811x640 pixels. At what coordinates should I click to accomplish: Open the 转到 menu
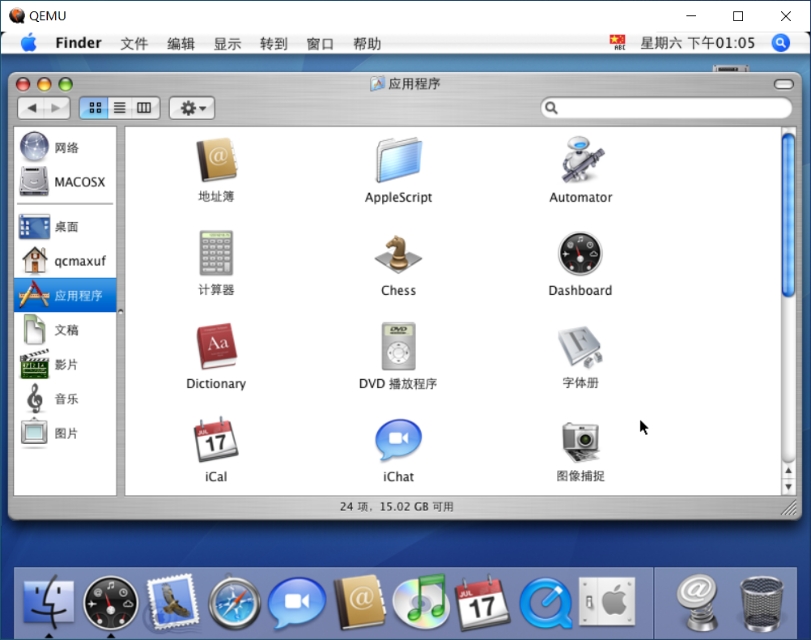pos(273,42)
